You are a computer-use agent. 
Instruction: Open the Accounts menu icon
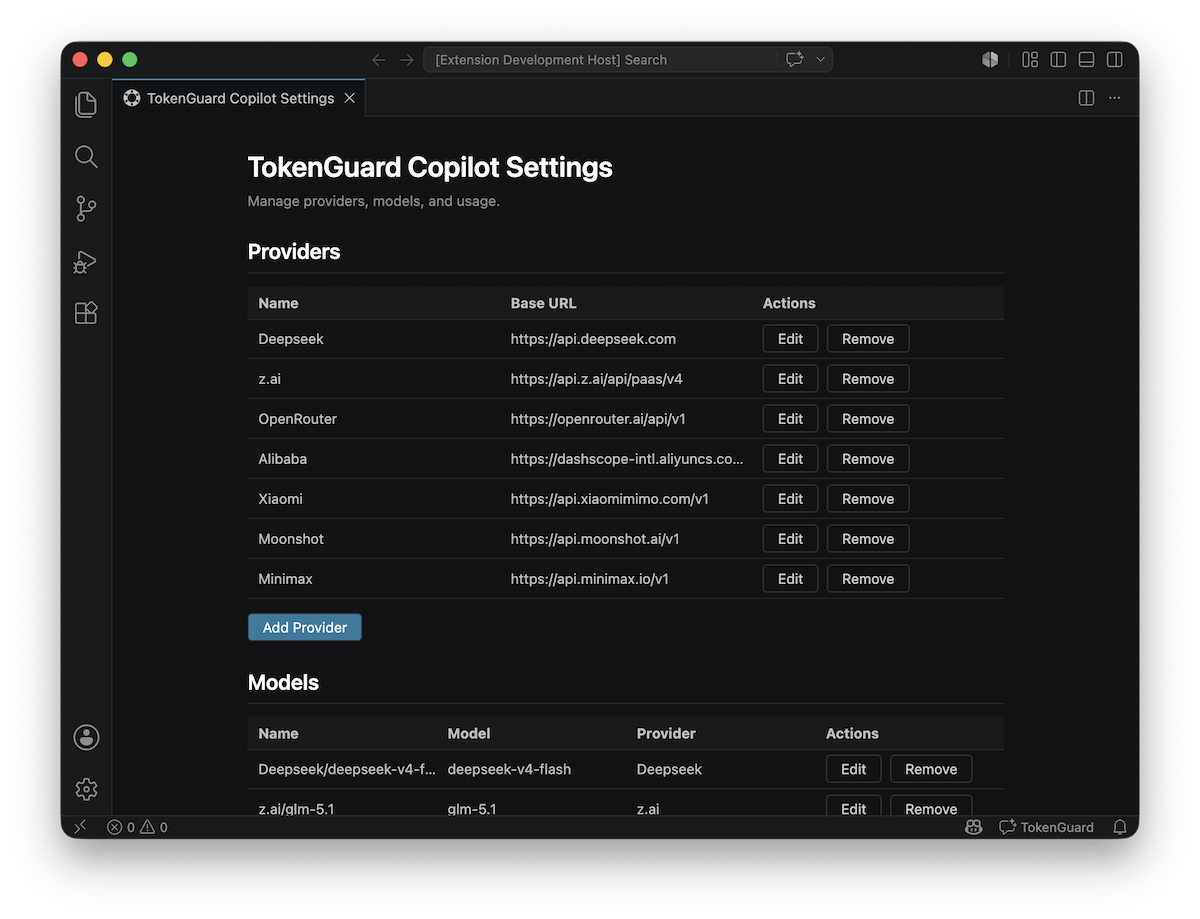coord(86,738)
